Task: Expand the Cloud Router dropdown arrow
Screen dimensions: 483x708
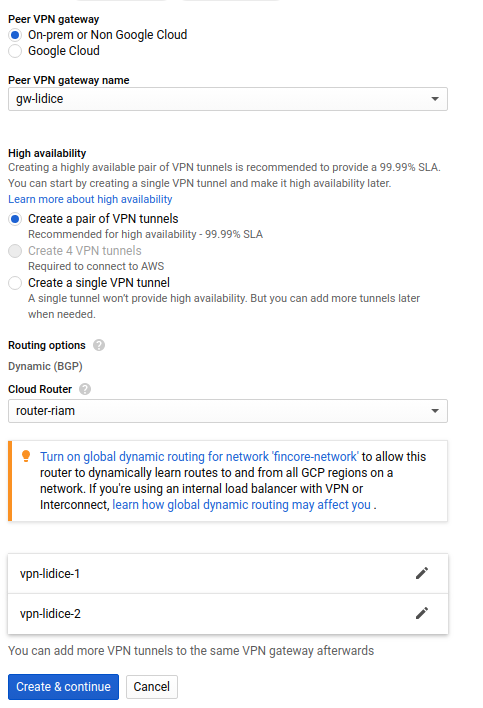Action: 435,411
